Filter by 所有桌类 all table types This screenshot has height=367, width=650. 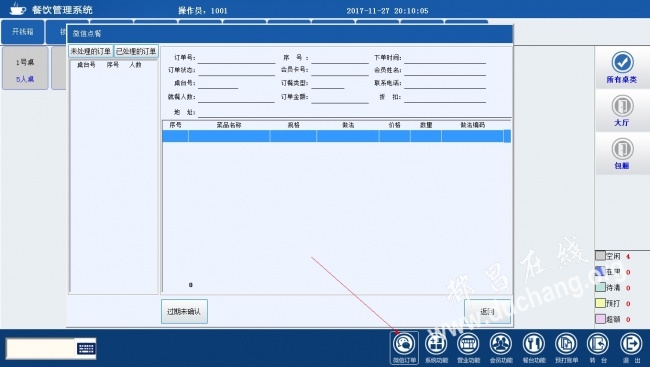tap(622, 67)
